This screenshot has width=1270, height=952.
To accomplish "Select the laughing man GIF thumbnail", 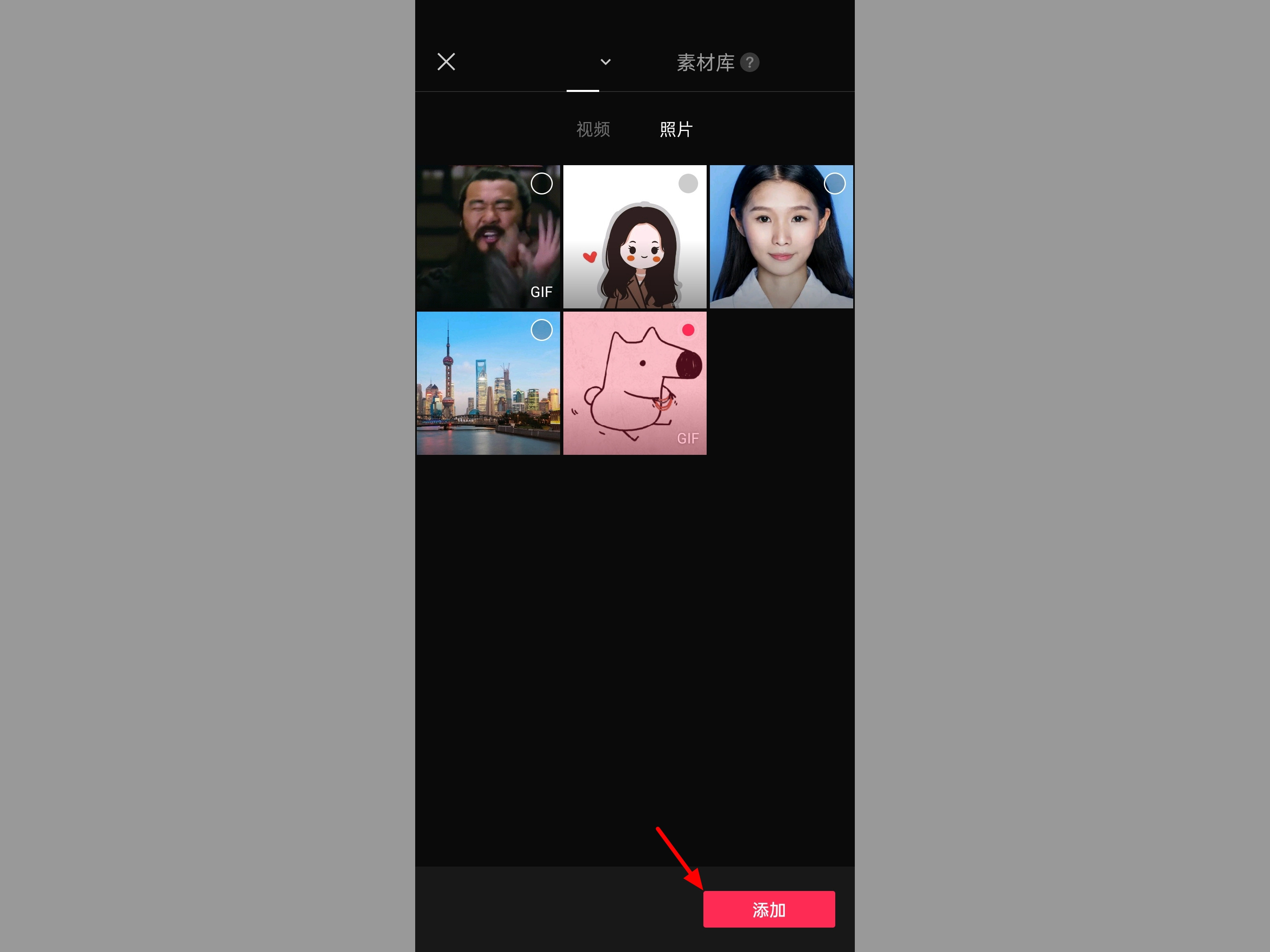I will (488, 235).
